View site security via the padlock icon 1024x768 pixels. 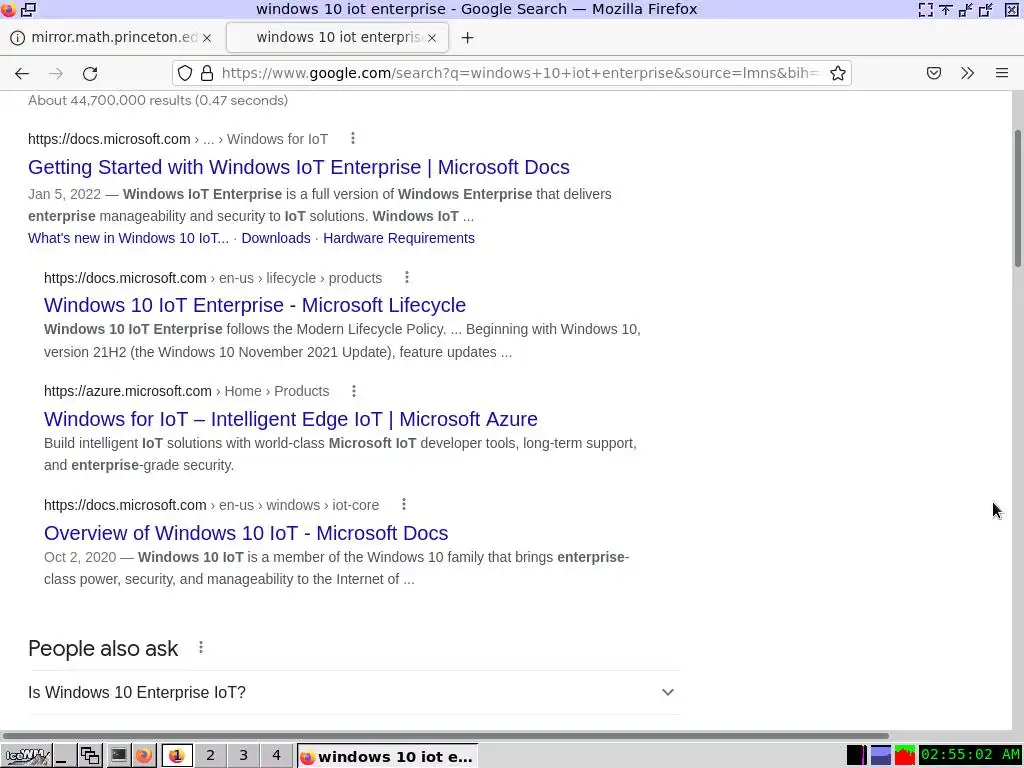tap(207, 73)
